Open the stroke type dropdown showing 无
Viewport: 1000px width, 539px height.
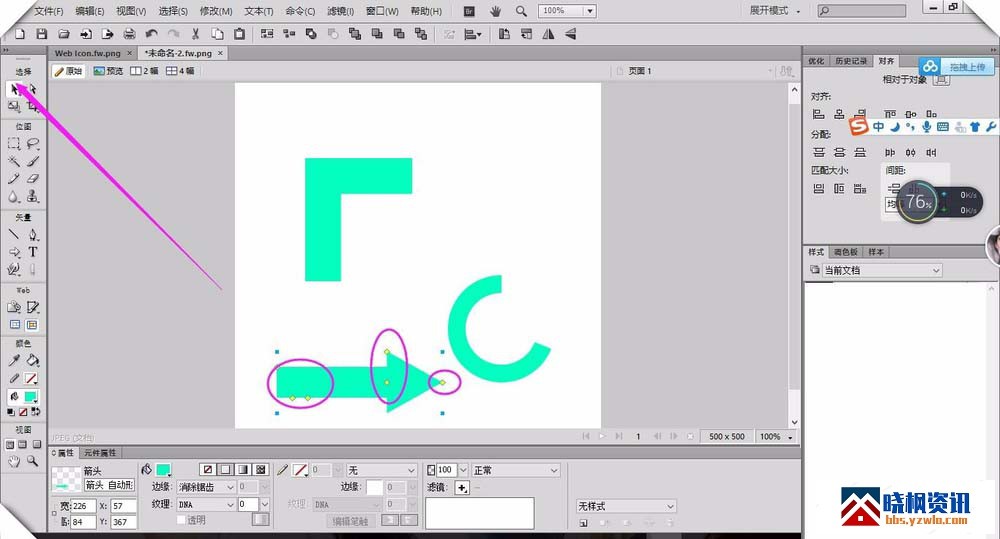[x=381, y=470]
